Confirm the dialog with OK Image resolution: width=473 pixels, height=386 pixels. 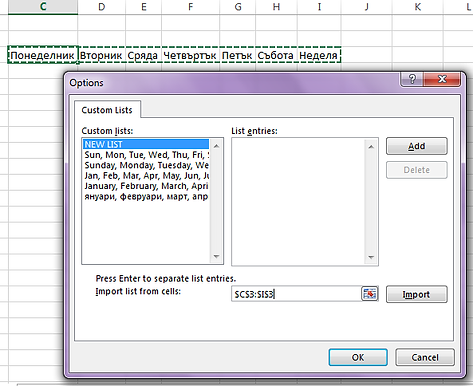(x=358, y=357)
